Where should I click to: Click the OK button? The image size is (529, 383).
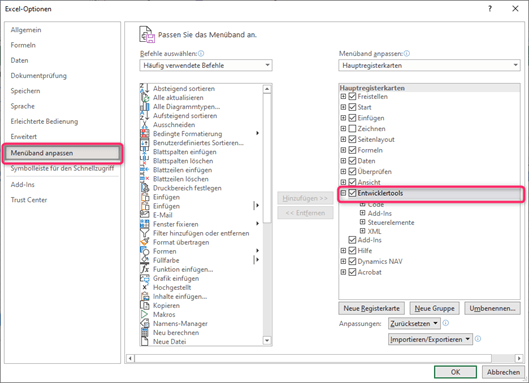pyautogui.click(x=455, y=372)
